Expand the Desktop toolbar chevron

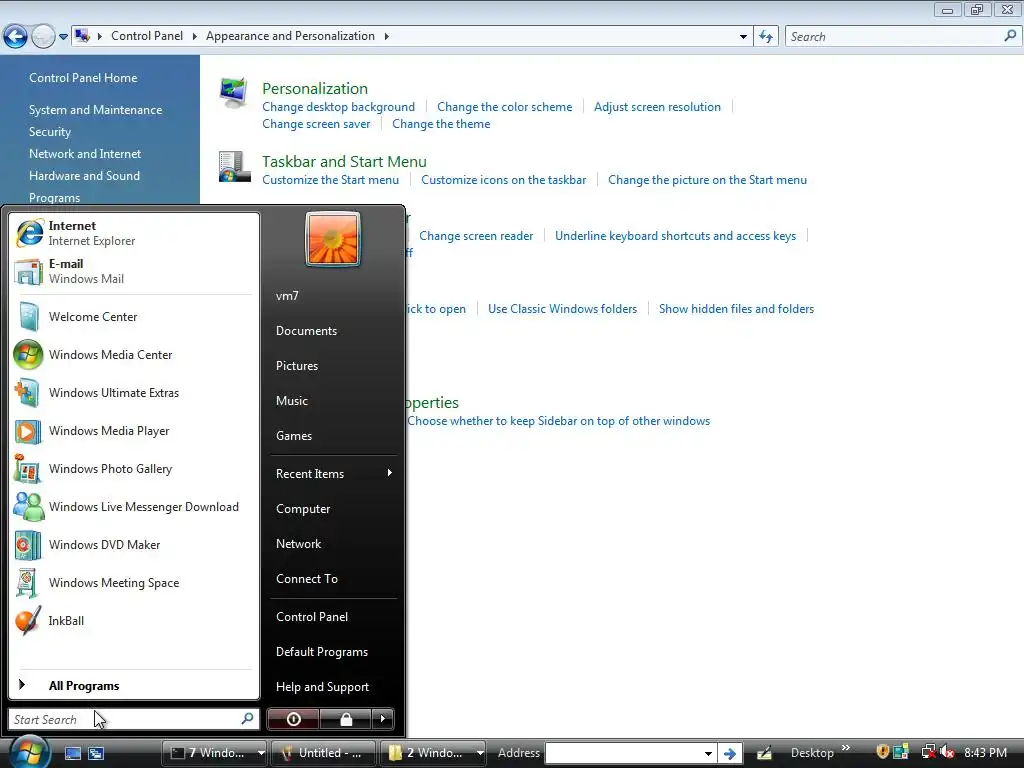pos(846,748)
